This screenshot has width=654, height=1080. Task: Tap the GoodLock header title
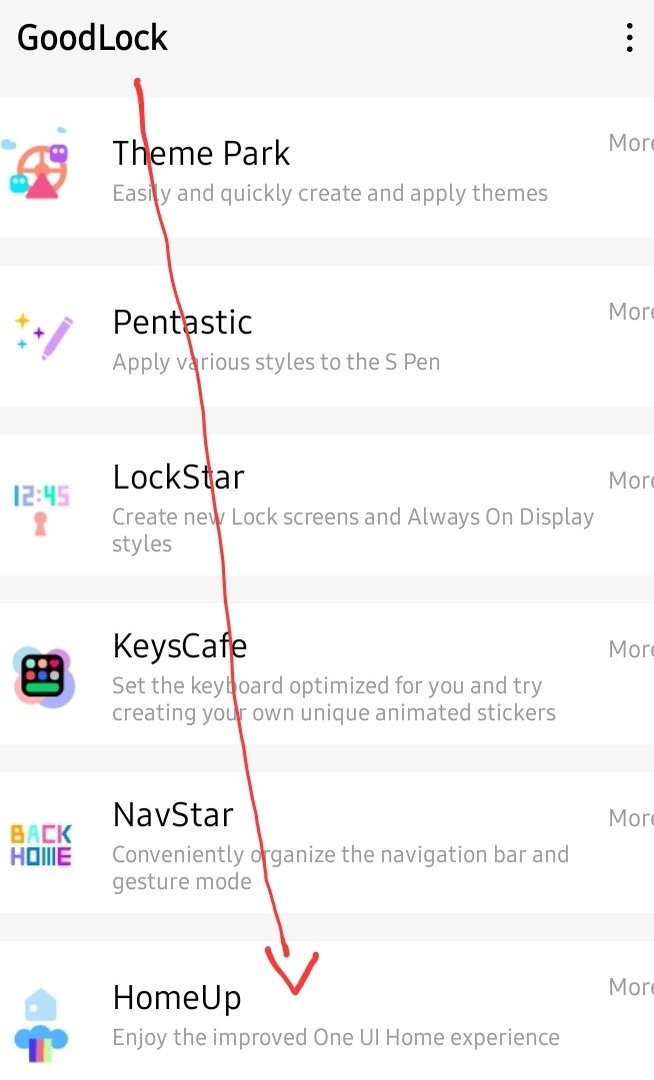[x=92, y=37]
